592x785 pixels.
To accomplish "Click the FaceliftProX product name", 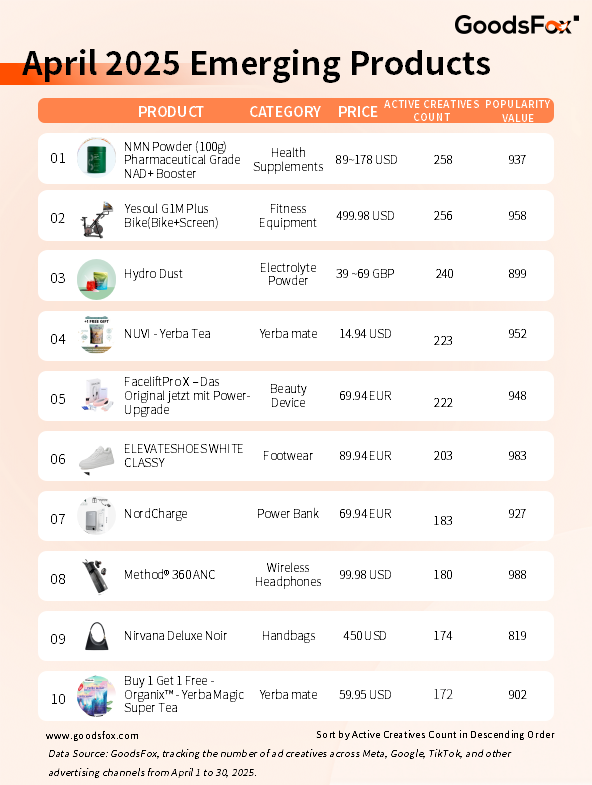I will click(x=187, y=396).
